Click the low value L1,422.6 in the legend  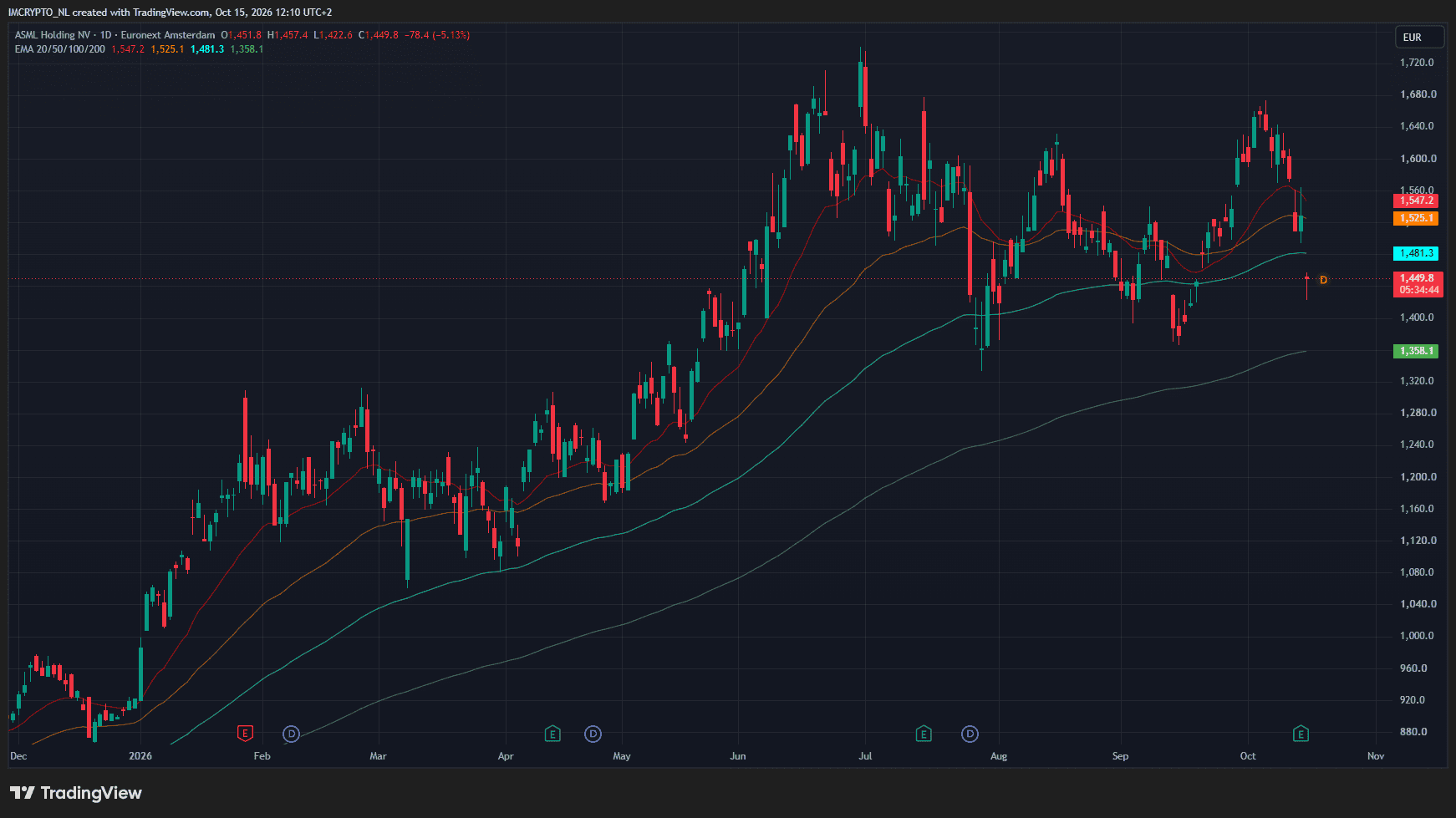[x=333, y=35]
